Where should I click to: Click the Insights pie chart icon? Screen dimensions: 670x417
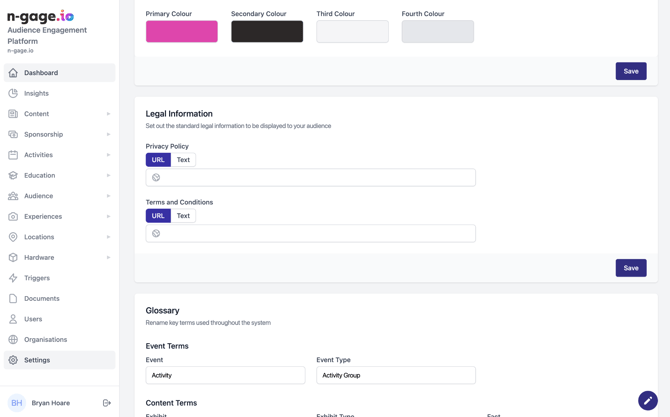click(x=13, y=93)
